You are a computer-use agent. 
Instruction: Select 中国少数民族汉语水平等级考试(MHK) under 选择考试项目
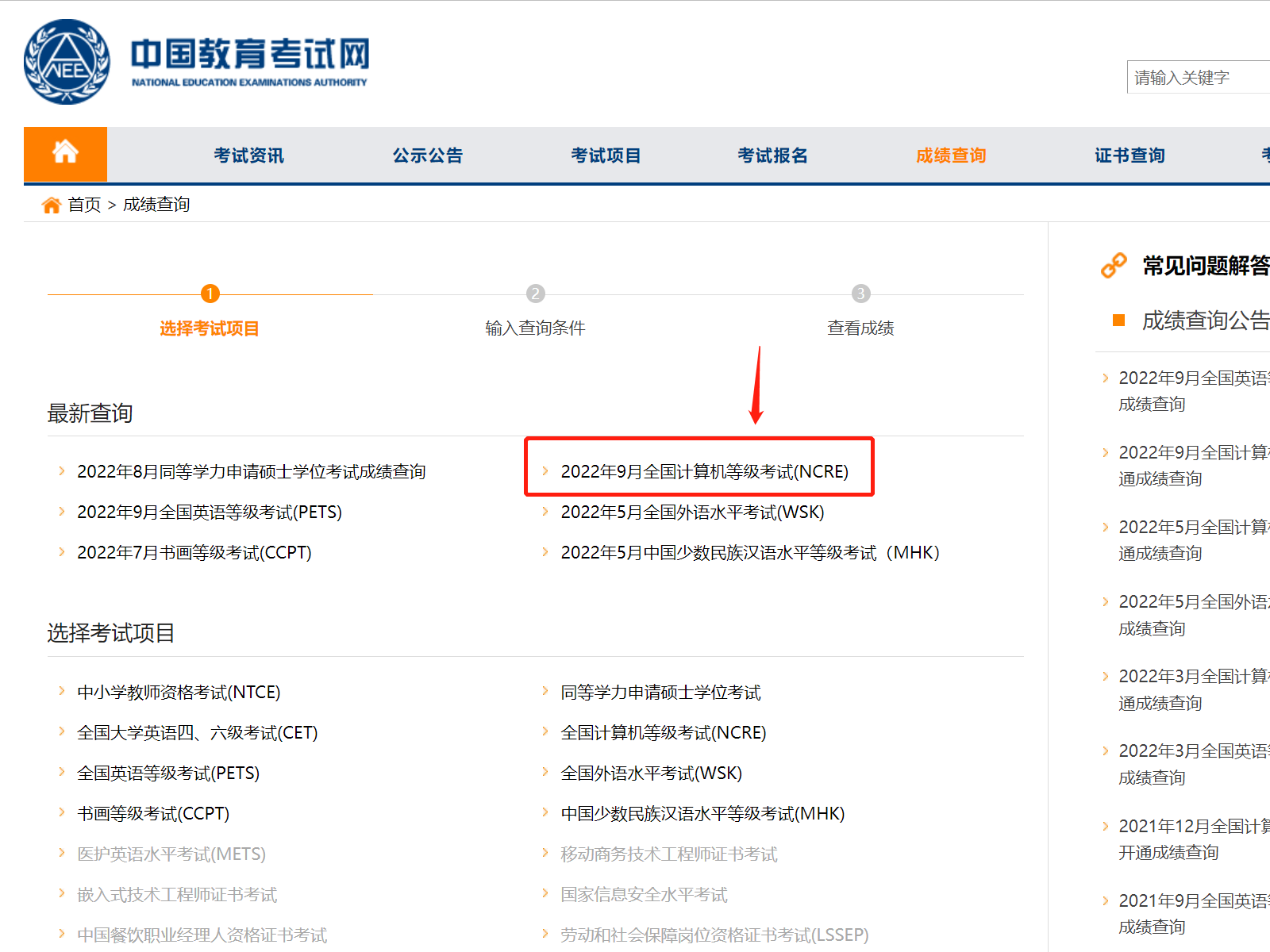point(703,814)
